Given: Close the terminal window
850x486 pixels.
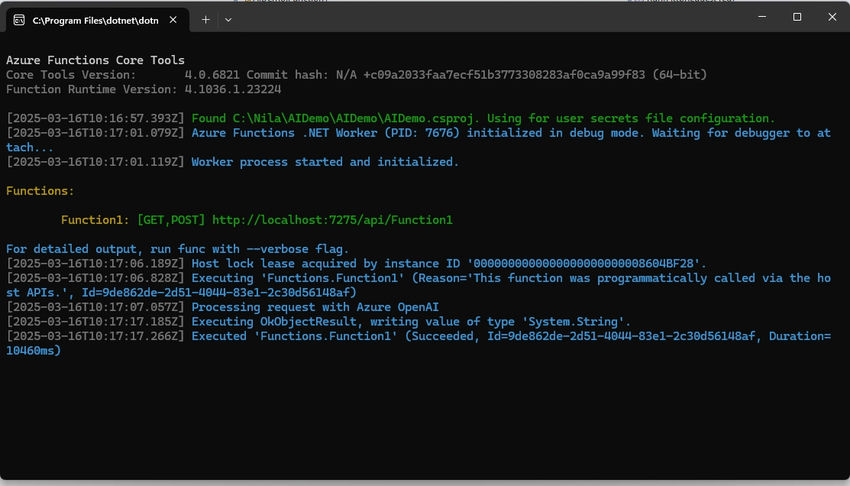Looking at the screenshot, I should (x=832, y=17).
